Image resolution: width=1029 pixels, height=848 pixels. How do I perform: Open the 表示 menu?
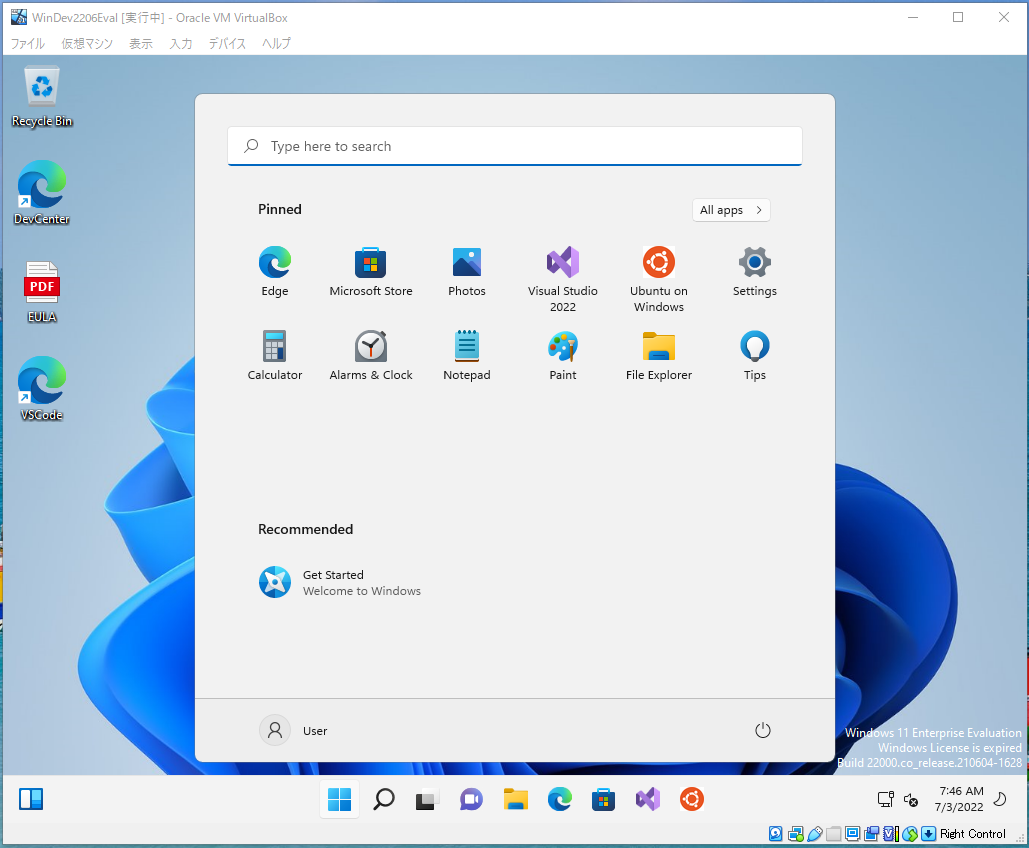point(140,43)
